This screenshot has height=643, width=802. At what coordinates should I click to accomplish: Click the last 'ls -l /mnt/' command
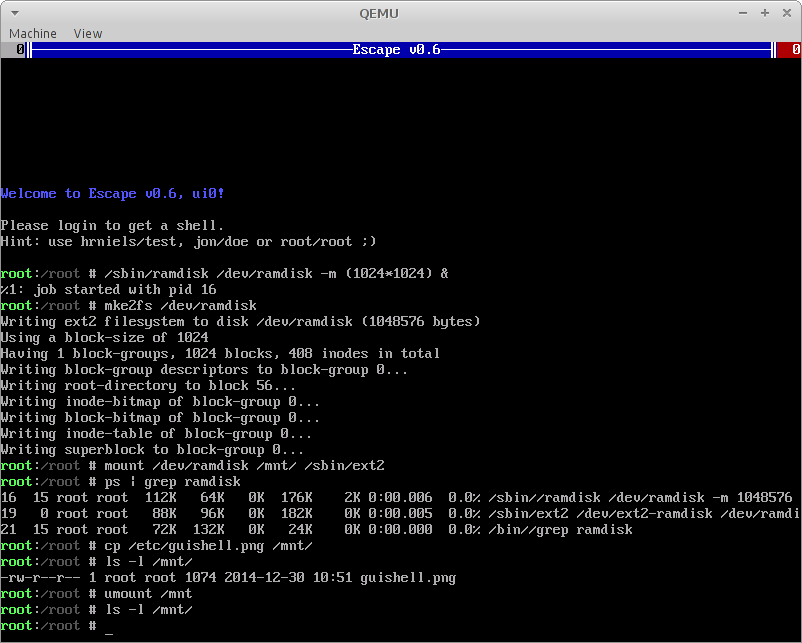(148, 610)
